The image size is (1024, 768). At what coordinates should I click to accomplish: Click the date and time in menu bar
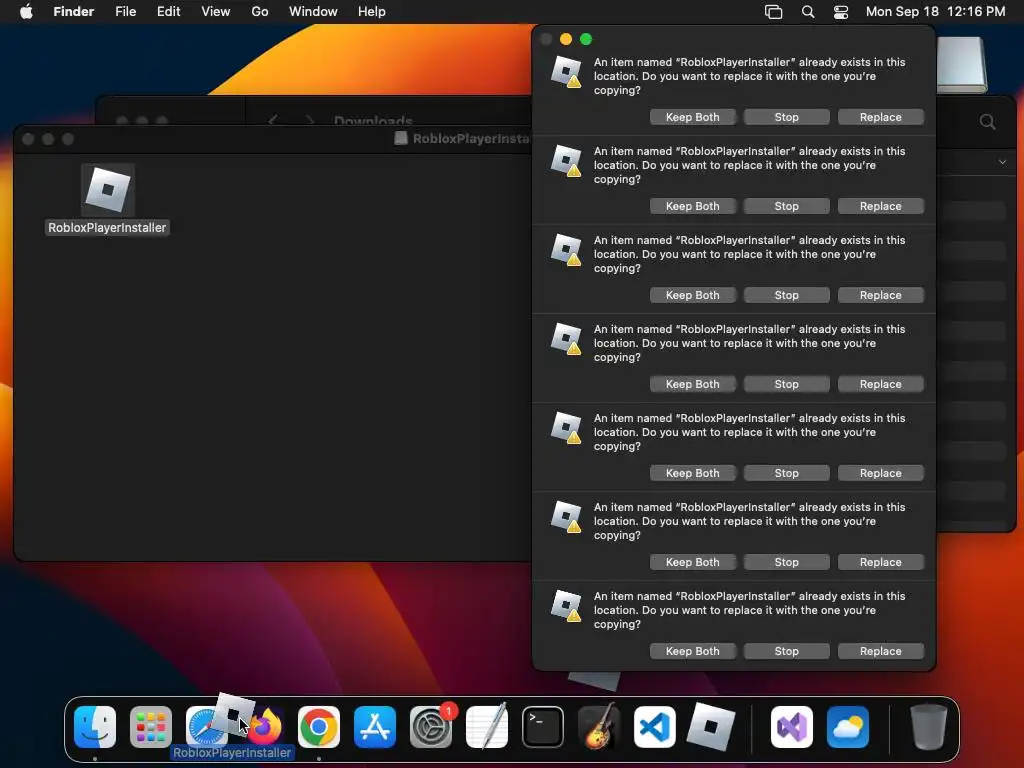(x=935, y=12)
